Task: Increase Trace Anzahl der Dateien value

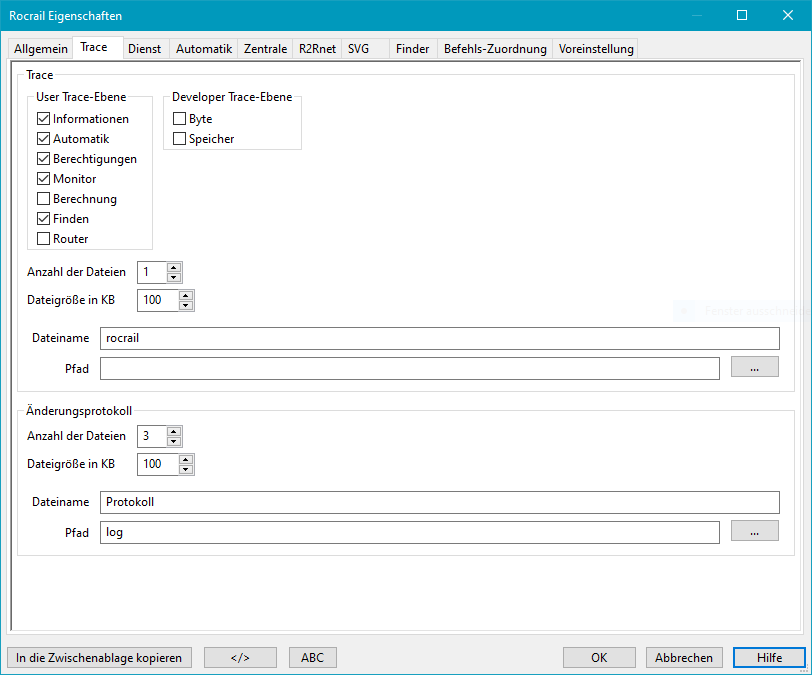Action: 174,267
